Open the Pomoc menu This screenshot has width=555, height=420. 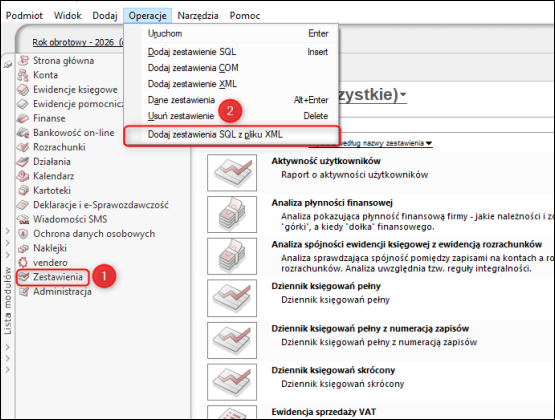[x=245, y=16]
